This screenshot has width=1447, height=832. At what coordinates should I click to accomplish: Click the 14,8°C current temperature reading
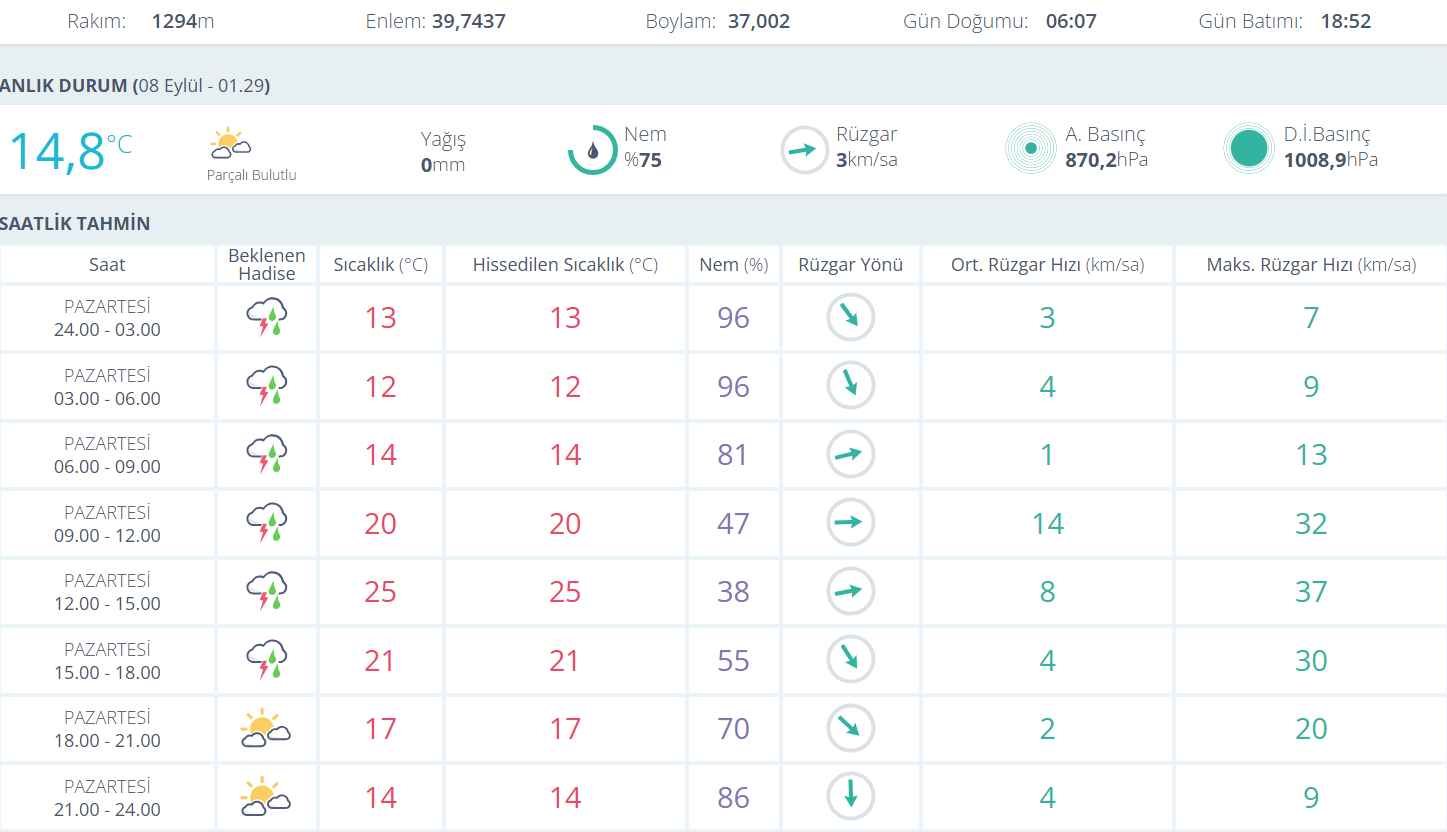(70, 151)
